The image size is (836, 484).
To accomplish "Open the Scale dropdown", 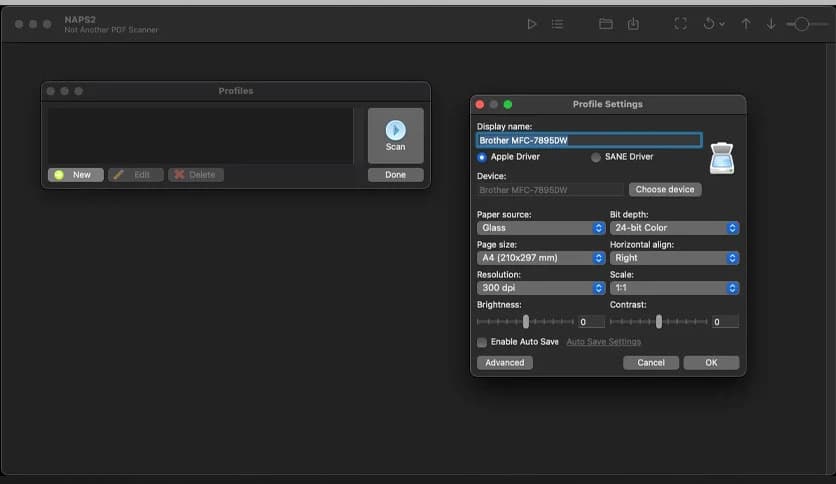I will pos(674,288).
